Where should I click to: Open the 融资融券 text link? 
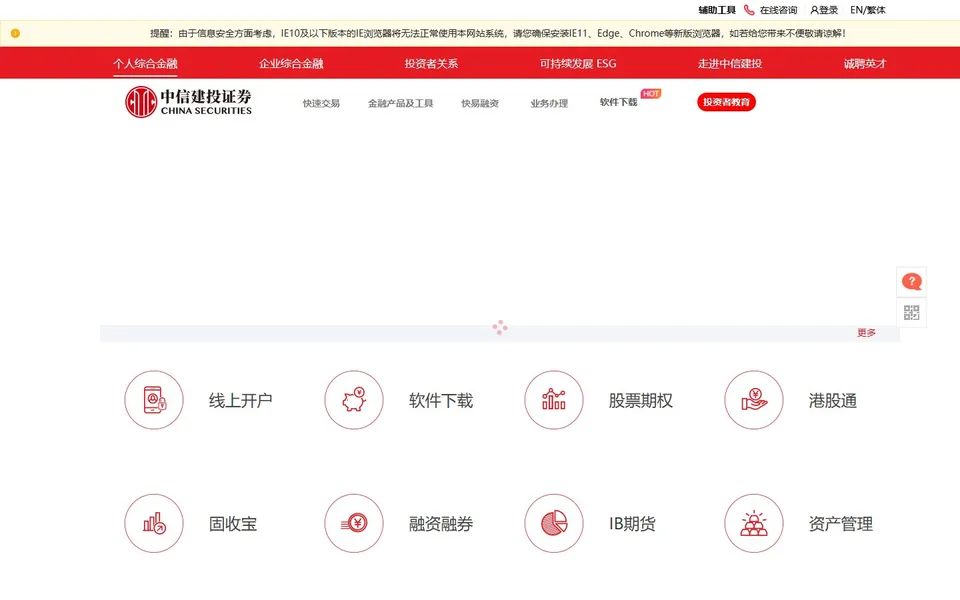441,524
